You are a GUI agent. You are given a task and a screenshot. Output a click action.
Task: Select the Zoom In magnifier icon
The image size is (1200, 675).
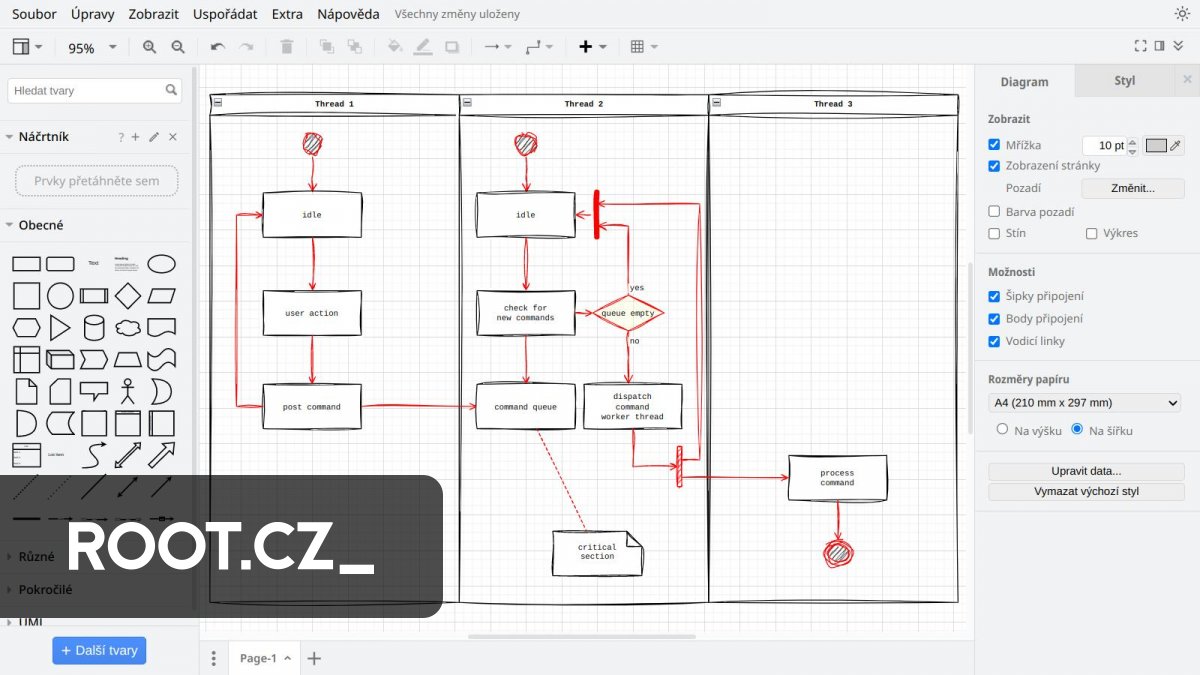[150, 46]
